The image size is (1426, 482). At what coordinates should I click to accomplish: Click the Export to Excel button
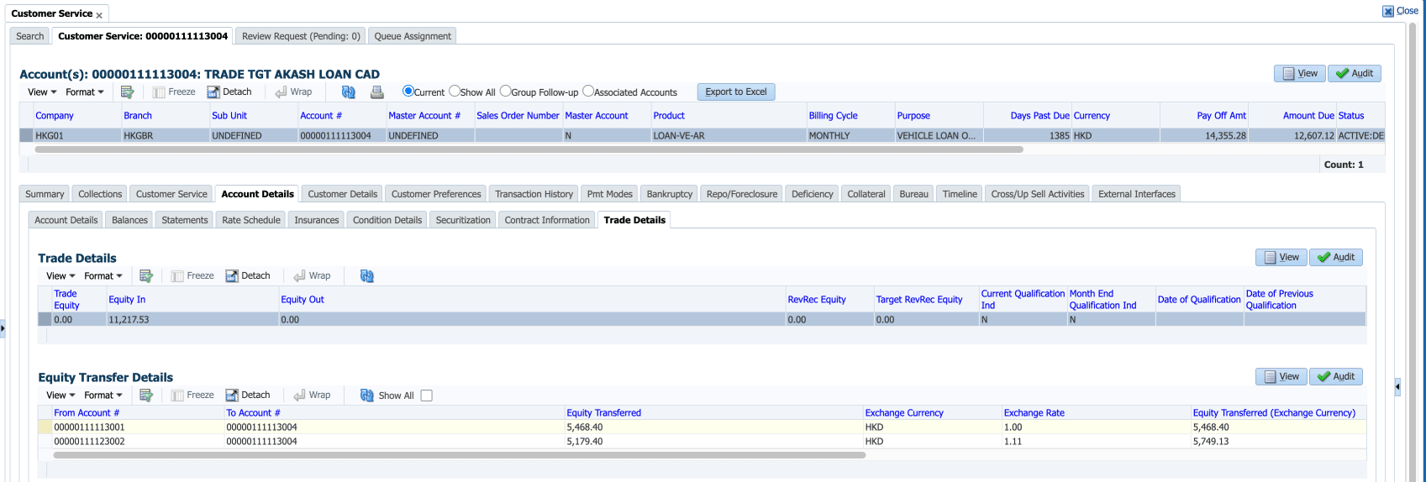(x=736, y=92)
